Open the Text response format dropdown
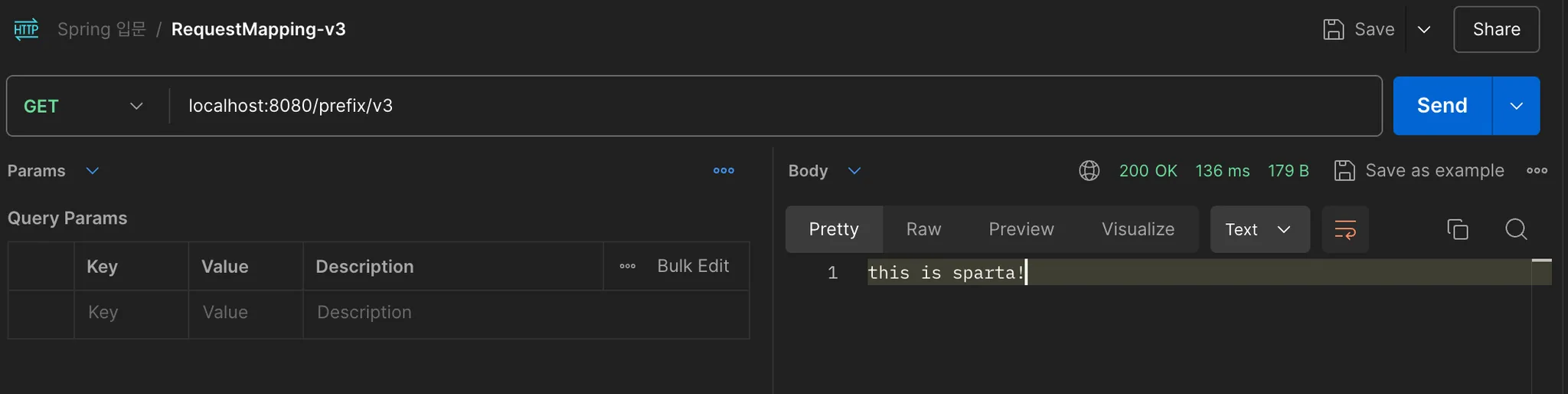Viewport: 1568px width, 394px height. [x=1259, y=229]
